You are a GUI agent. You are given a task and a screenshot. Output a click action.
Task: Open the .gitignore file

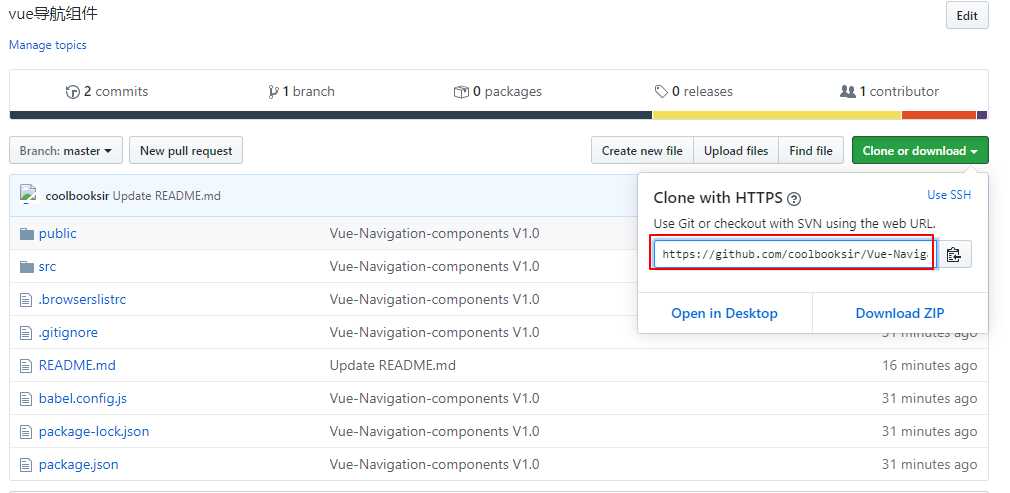click(68, 333)
